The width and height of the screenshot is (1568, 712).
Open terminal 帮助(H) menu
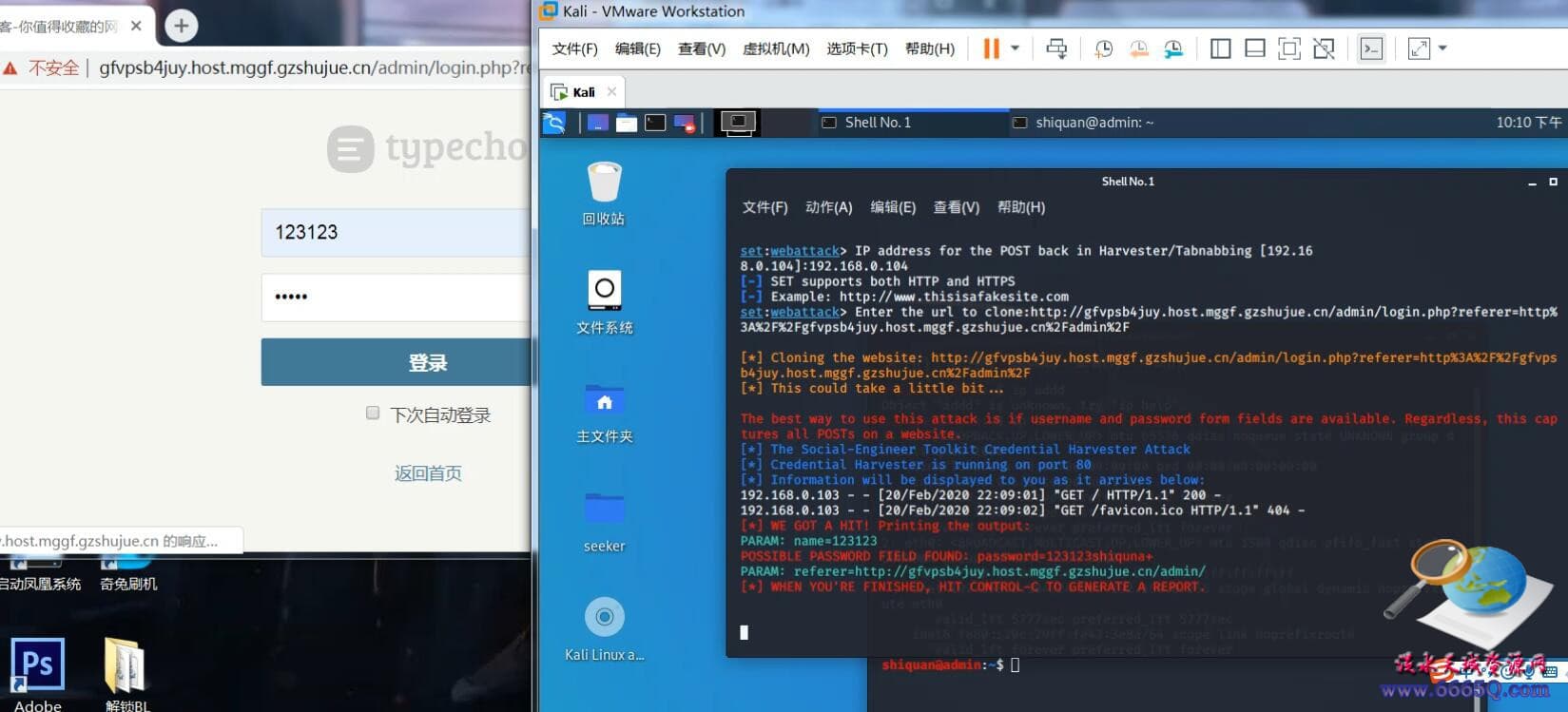tap(1020, 207)
